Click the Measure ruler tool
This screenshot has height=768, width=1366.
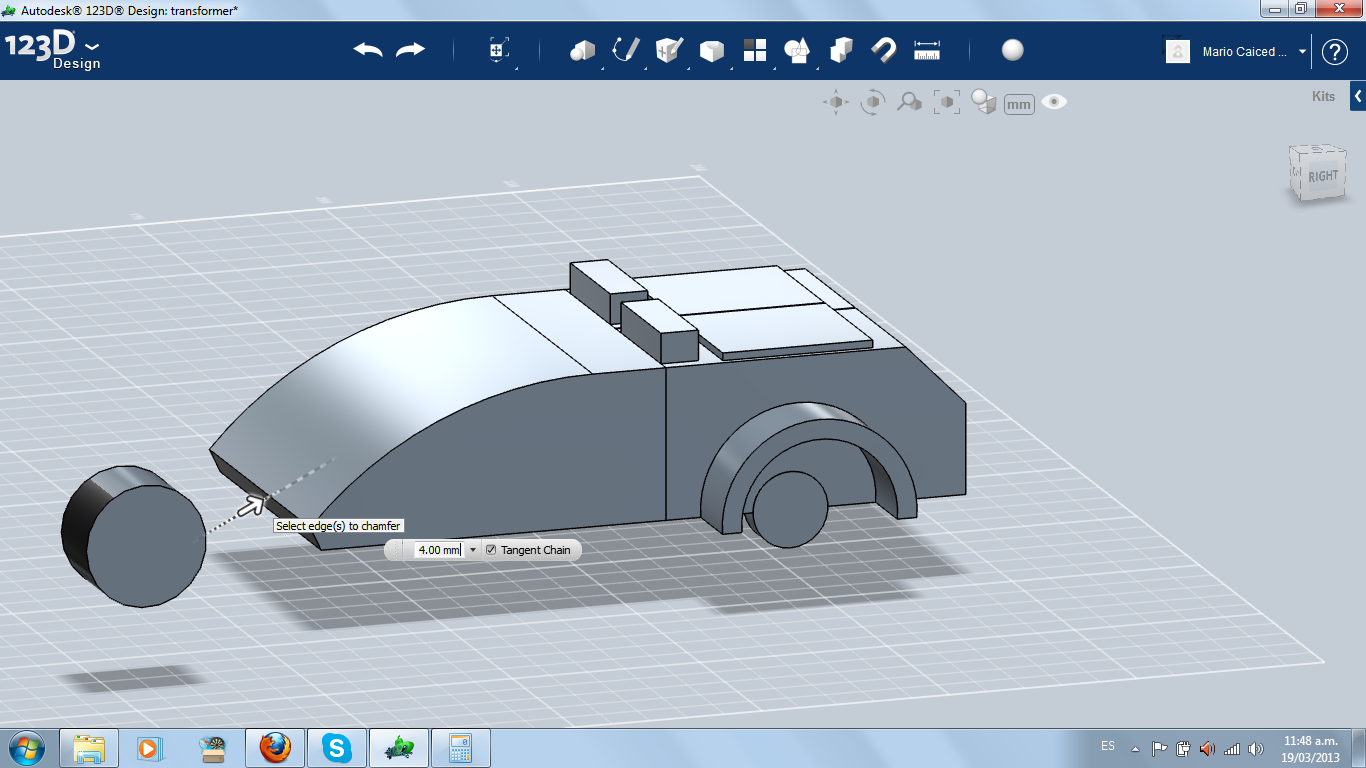[927, 50]
